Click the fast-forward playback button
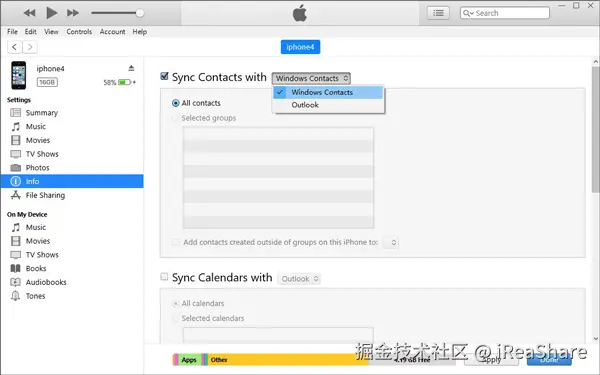600x375 pixels. point(73,13)
